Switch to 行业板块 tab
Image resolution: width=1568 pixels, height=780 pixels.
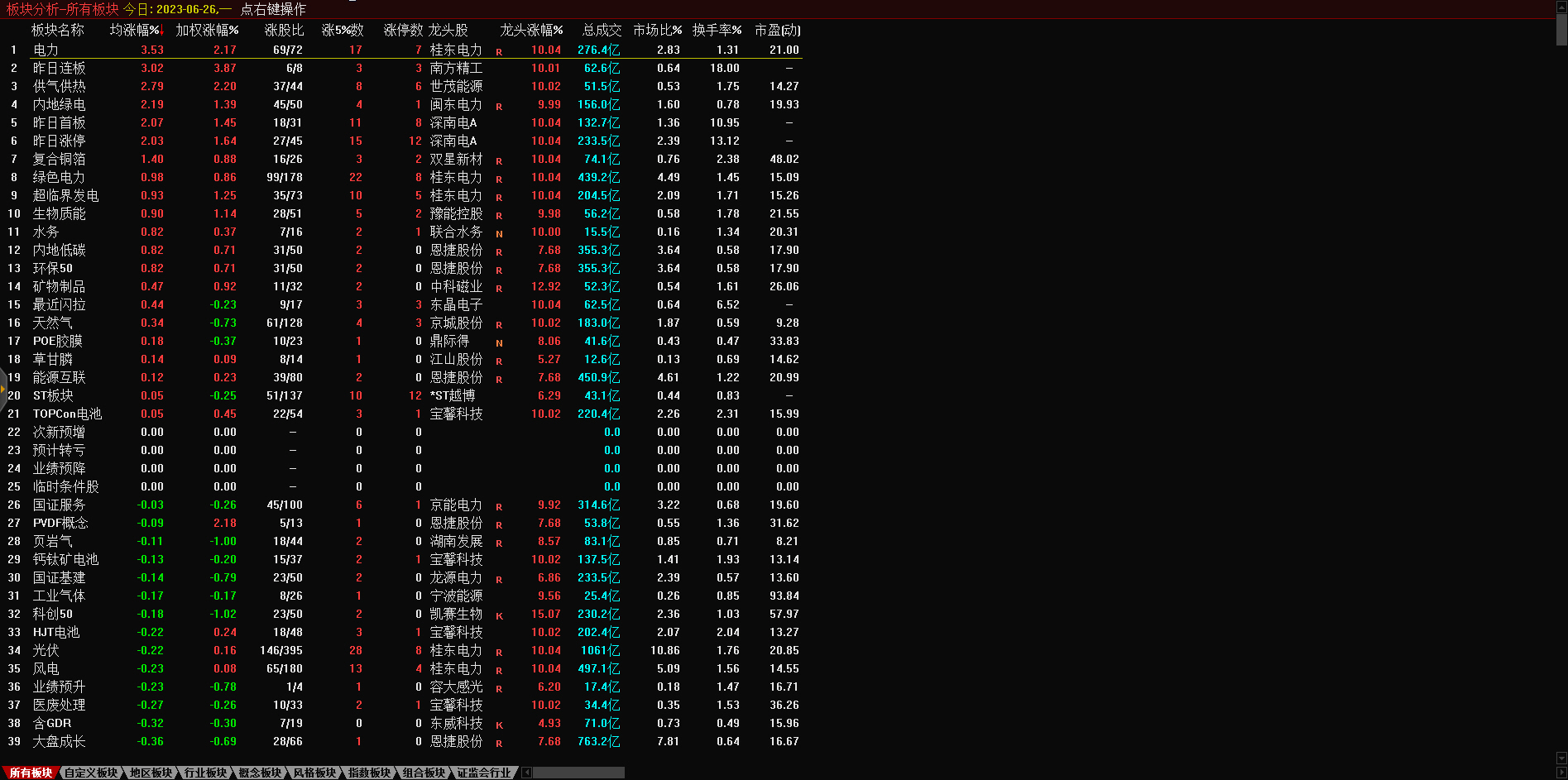click(205, 773)
